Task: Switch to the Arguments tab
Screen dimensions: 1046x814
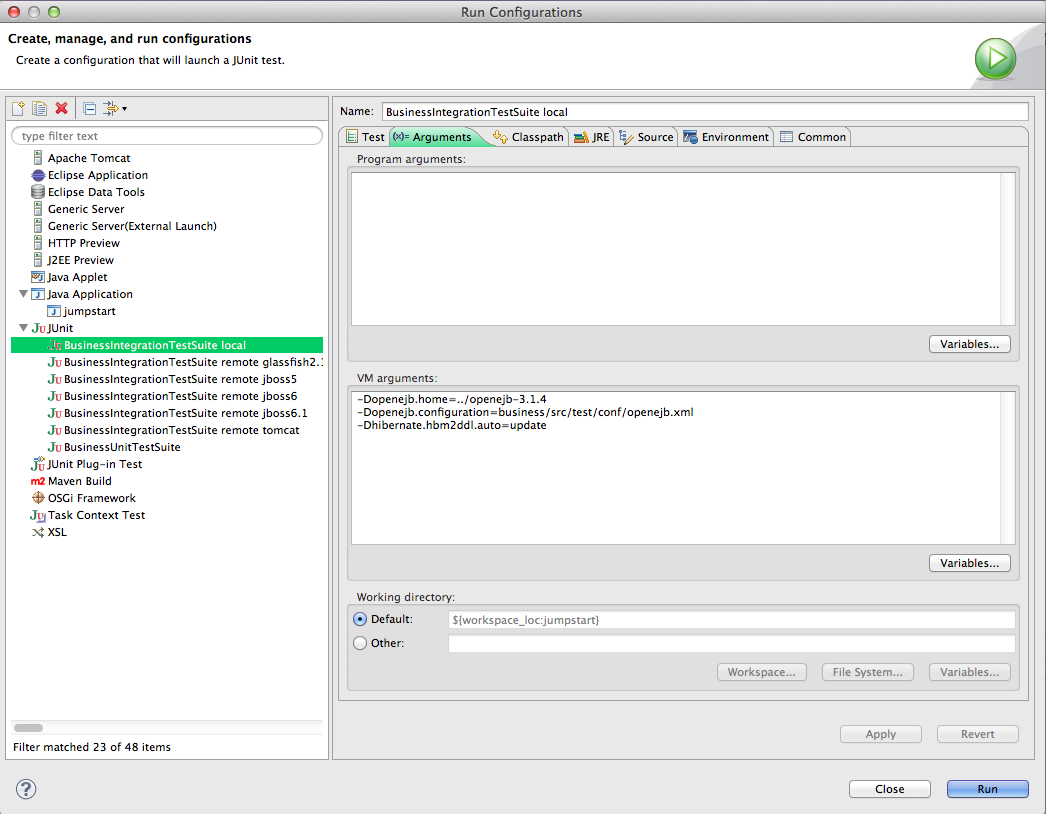Action: tap(434, 137)
